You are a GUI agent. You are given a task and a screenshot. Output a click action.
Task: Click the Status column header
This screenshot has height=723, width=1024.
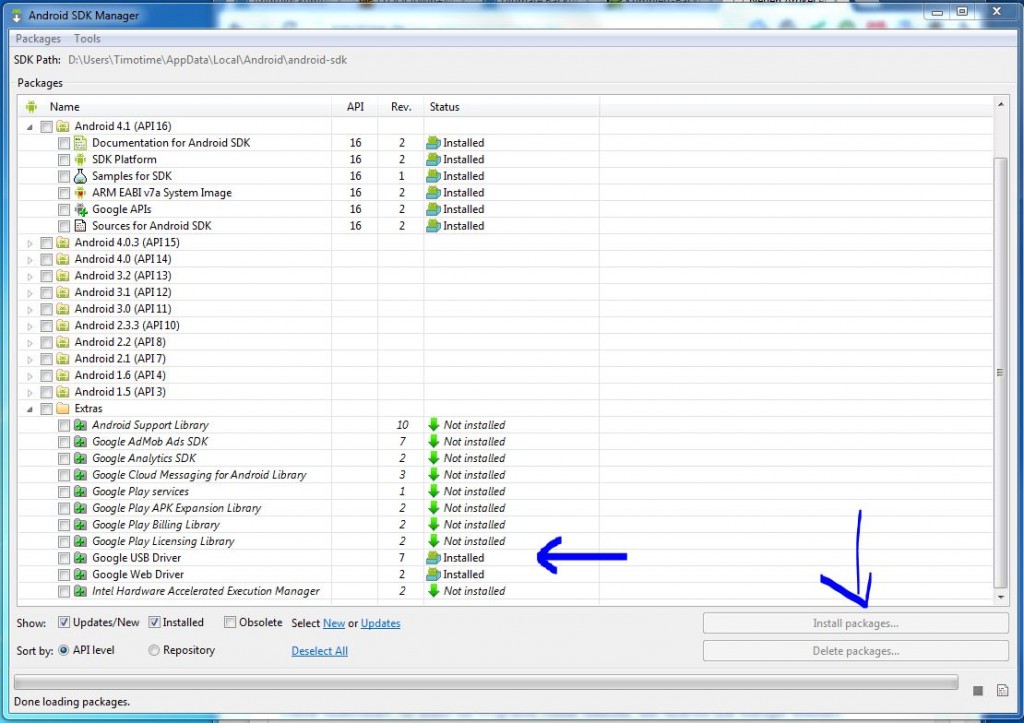511,106
